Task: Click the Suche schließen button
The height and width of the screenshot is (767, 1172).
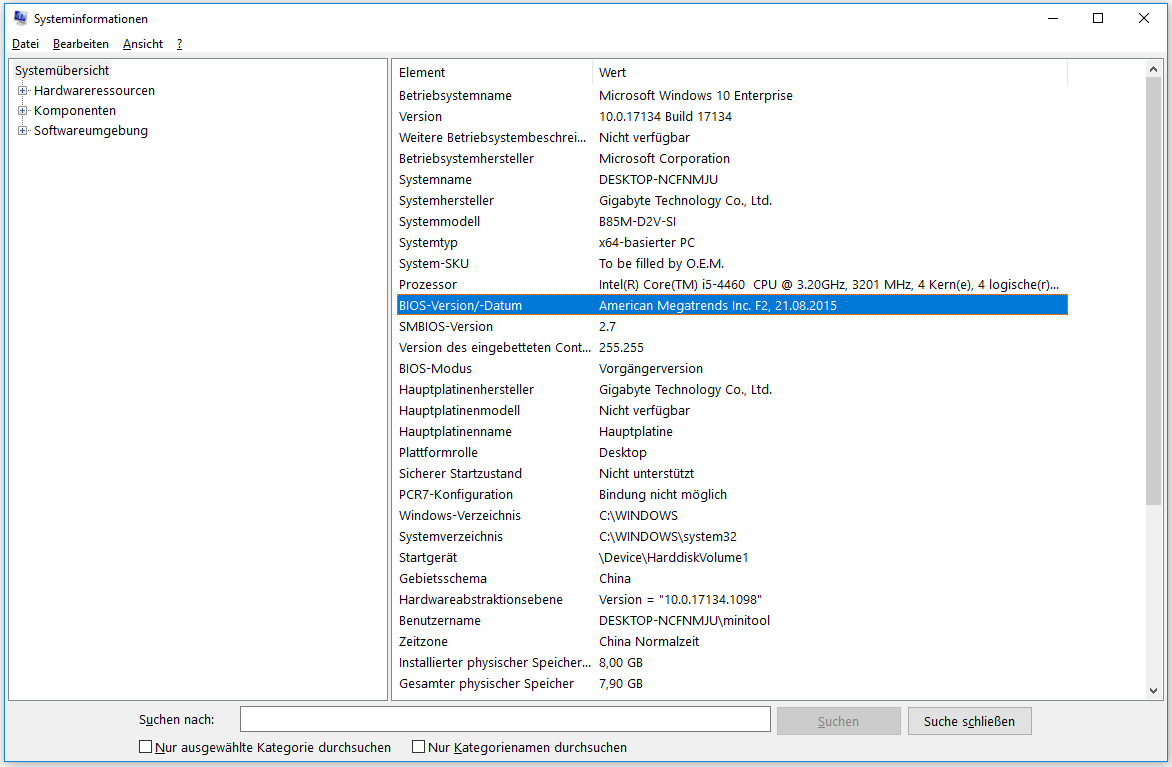Action: (x=969, y=721)
